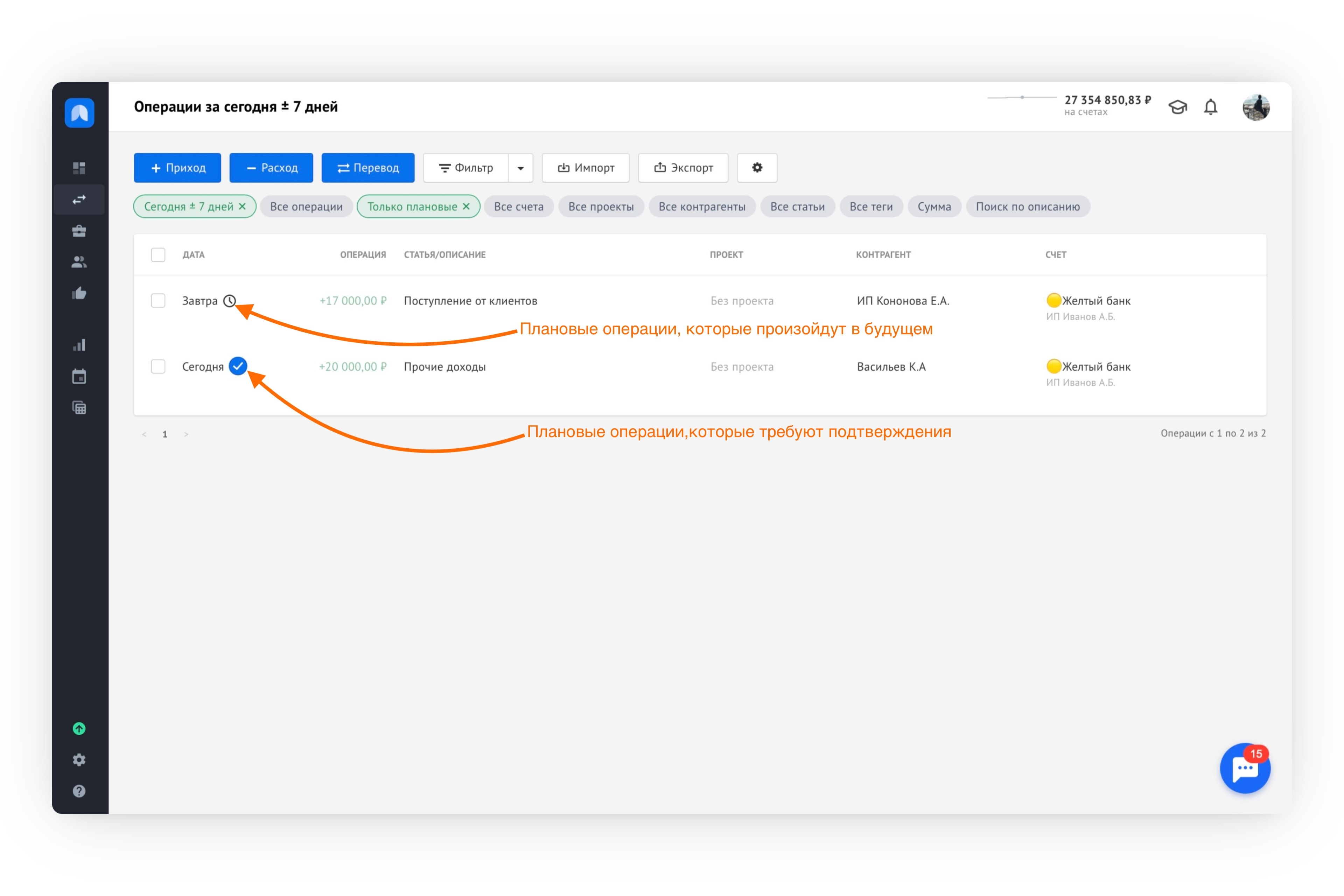Click the 27 354 850,83 ₽ balance
This screenshot has height=896, width=1344.
point(1107,100)
